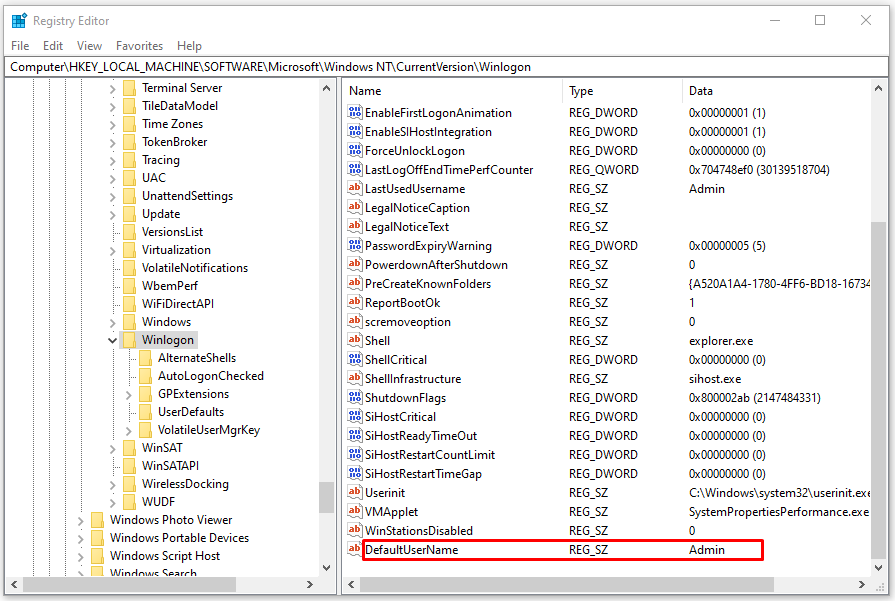This screenshot has width=895, height=601.
Task: Click the registry path address bar
Action: (x=446, y=67)
